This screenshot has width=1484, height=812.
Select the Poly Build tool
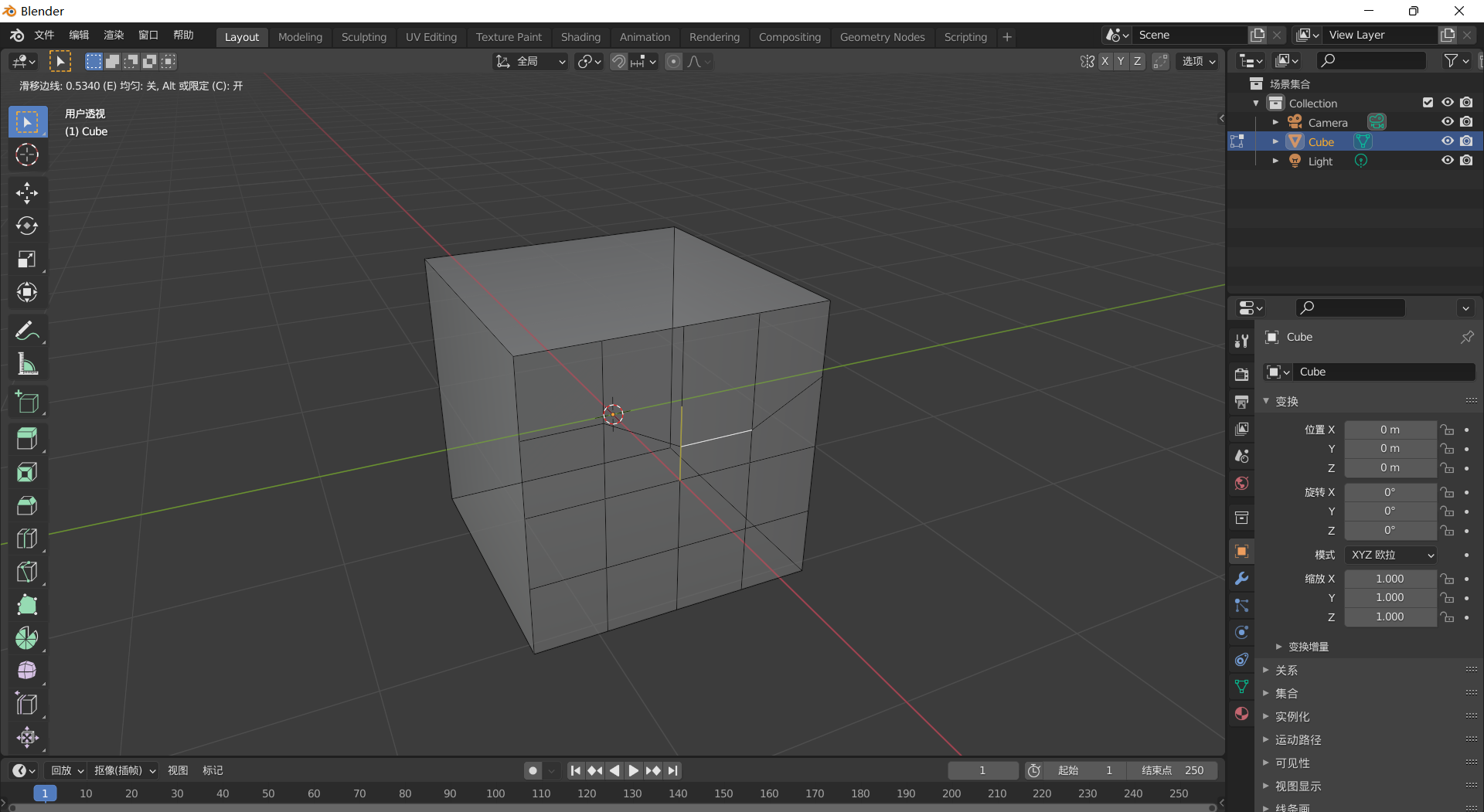tap(27, 605)
